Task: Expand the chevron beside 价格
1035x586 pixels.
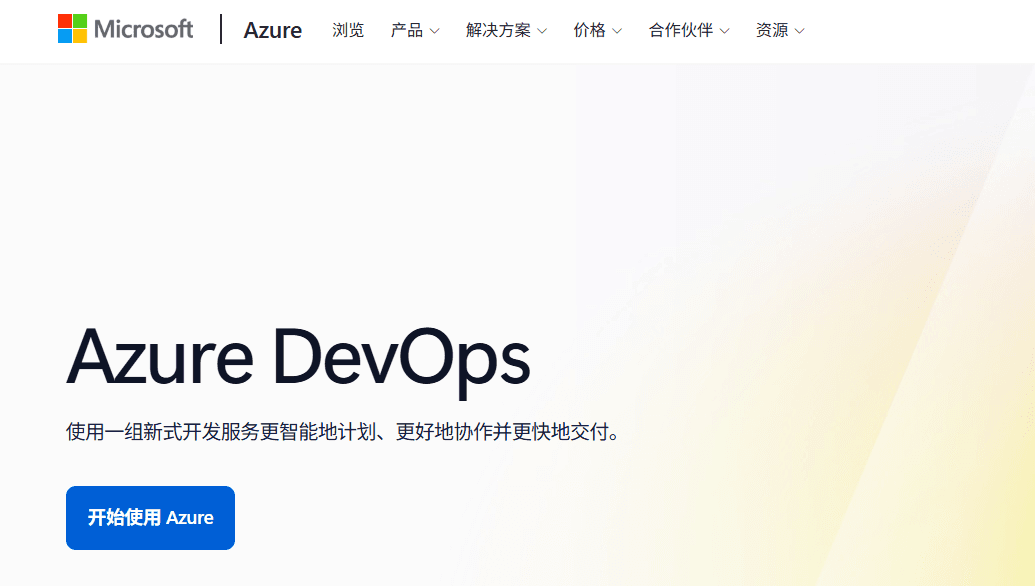Action: pos(617,31)
